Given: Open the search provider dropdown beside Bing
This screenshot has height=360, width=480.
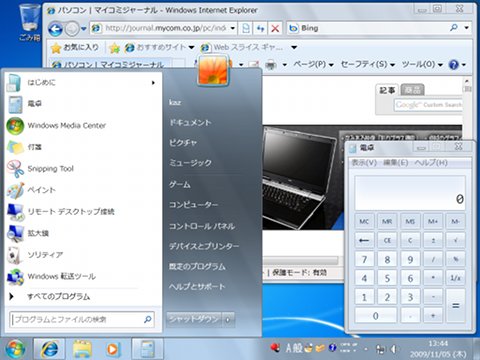Looking at the screenshot, I should tap(466, 28).
